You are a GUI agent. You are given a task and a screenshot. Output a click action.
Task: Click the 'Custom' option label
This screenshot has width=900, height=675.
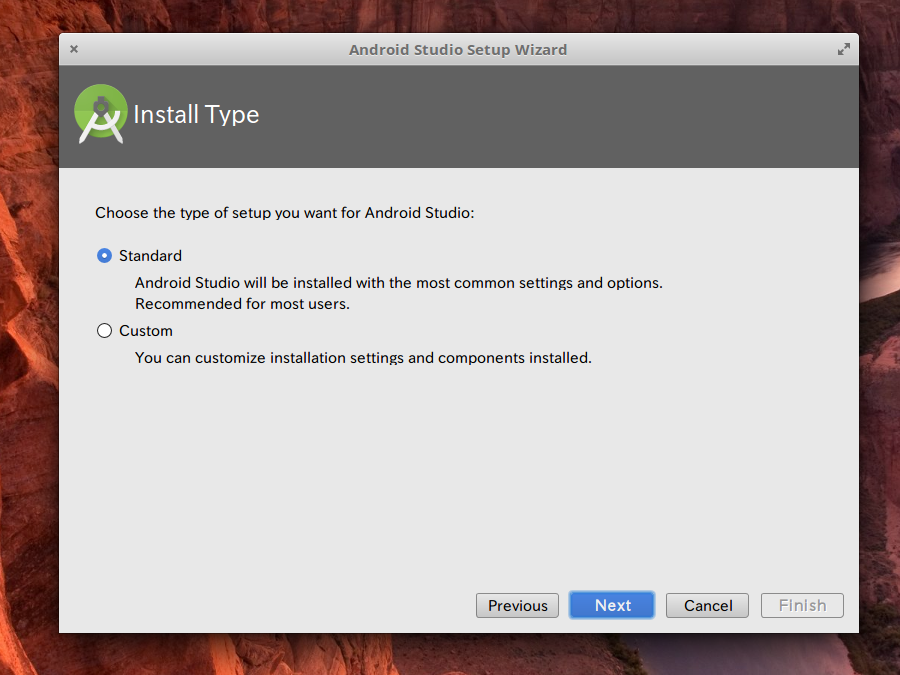pyautogui.click(x=146, y=331)
